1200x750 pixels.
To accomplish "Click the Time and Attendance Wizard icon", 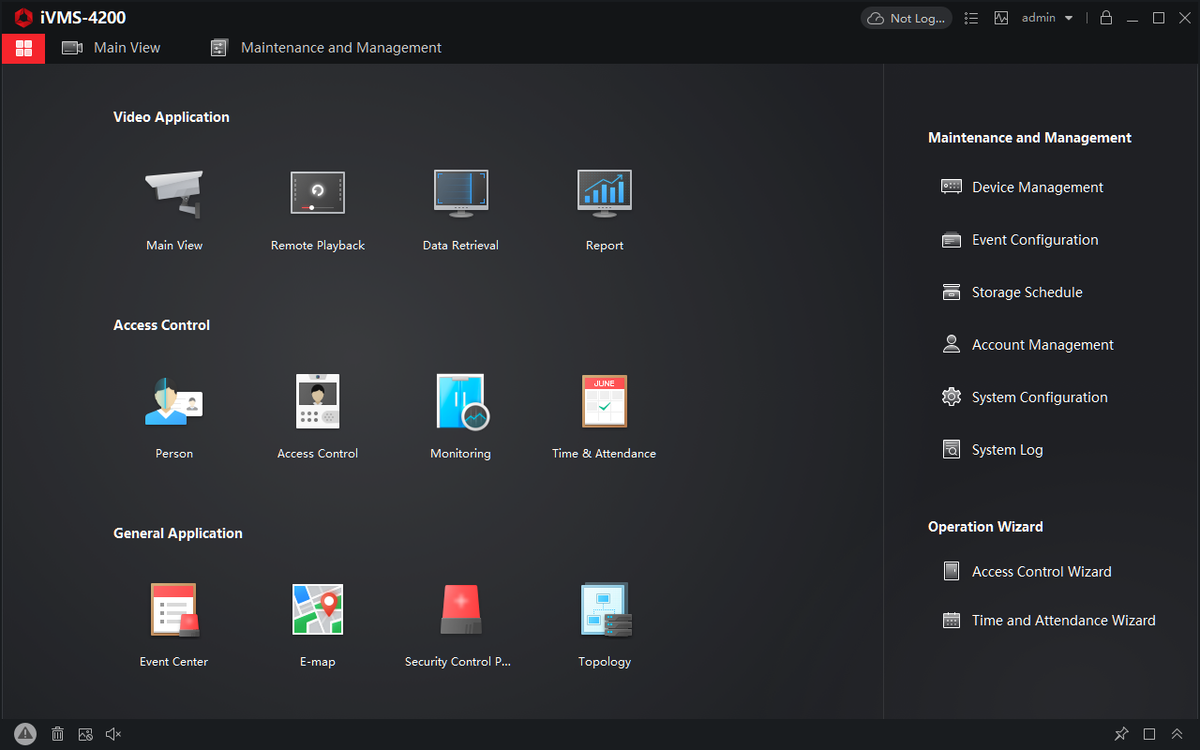I will [x=951, y=620].
